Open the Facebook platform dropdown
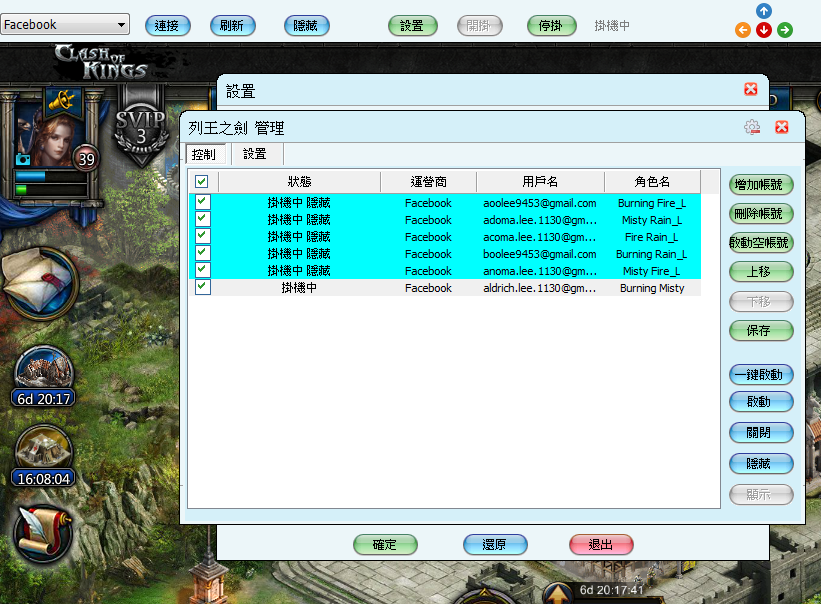The height and width of the screenshot is (604, 821). pos(65,25)
